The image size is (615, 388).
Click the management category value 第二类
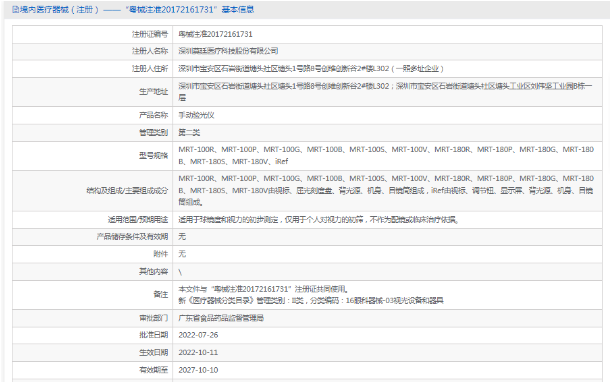tap(189, 133)
